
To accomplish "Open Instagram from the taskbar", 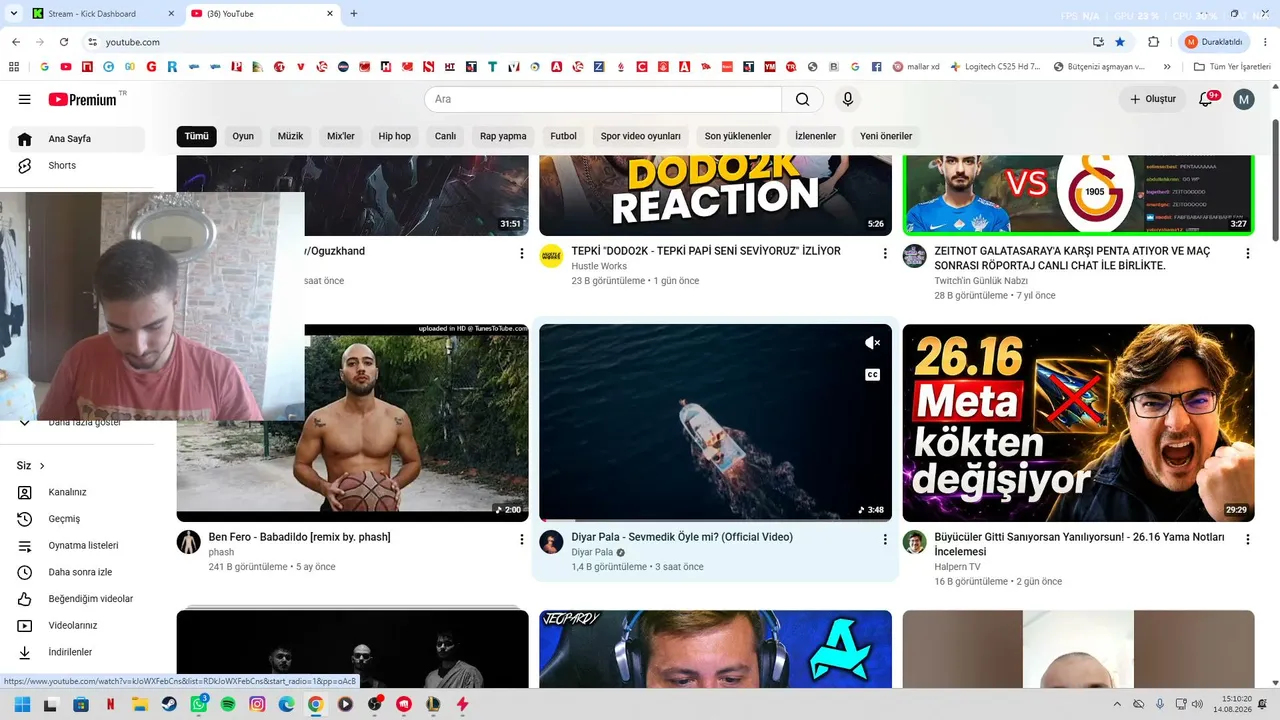I will (257, 704).
